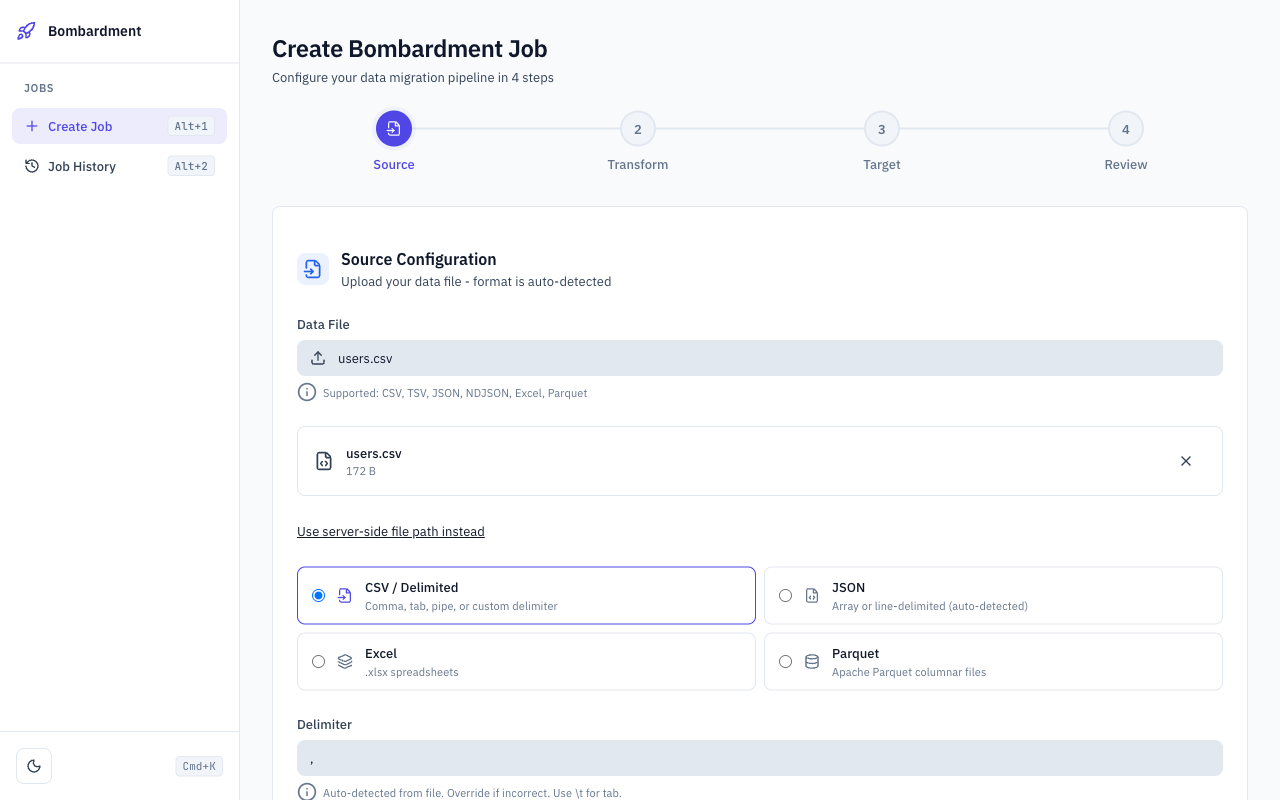Click step 4 Review in the stepper

click(x=1125, y=128)
